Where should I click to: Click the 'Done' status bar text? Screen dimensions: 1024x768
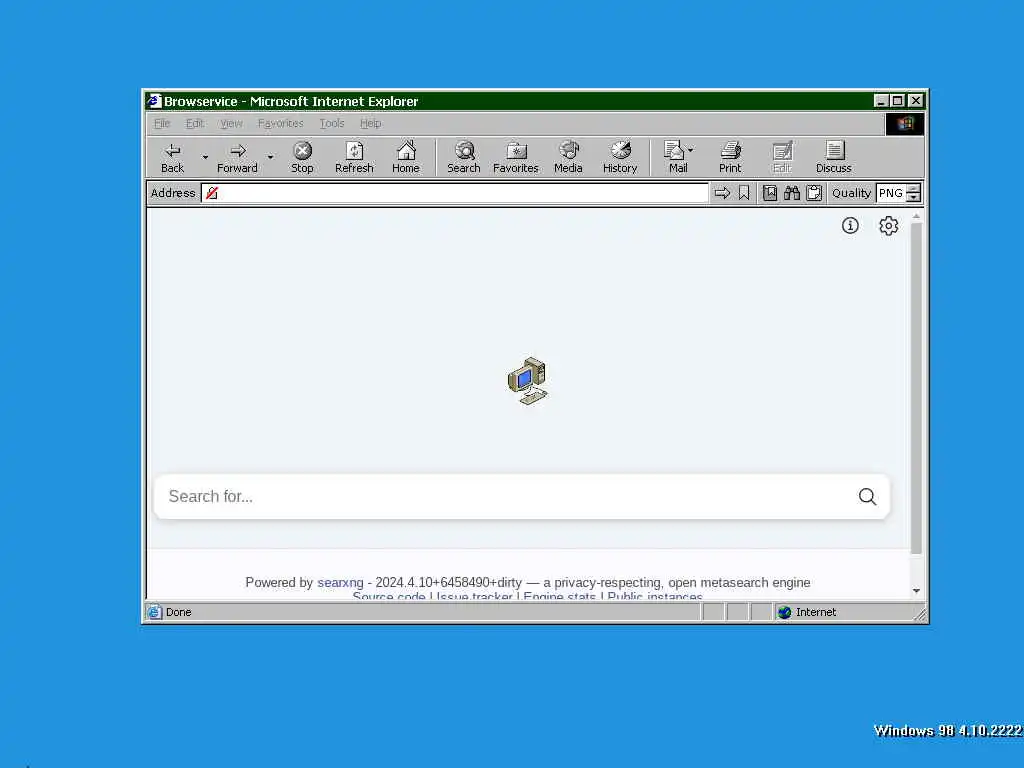[178, 612]
